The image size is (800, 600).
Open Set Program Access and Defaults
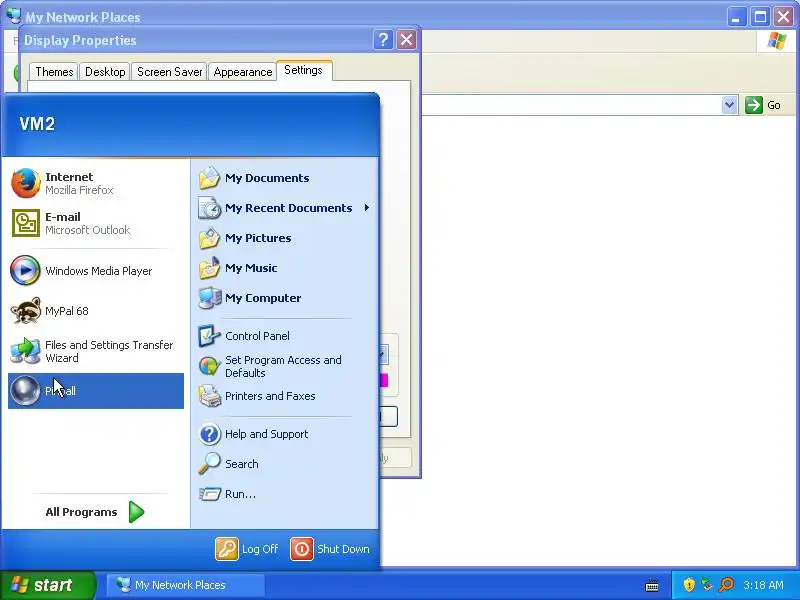285,366
